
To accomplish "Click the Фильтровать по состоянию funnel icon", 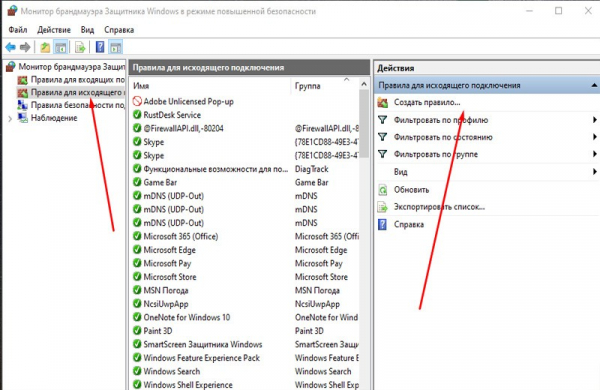I will 382,137.
